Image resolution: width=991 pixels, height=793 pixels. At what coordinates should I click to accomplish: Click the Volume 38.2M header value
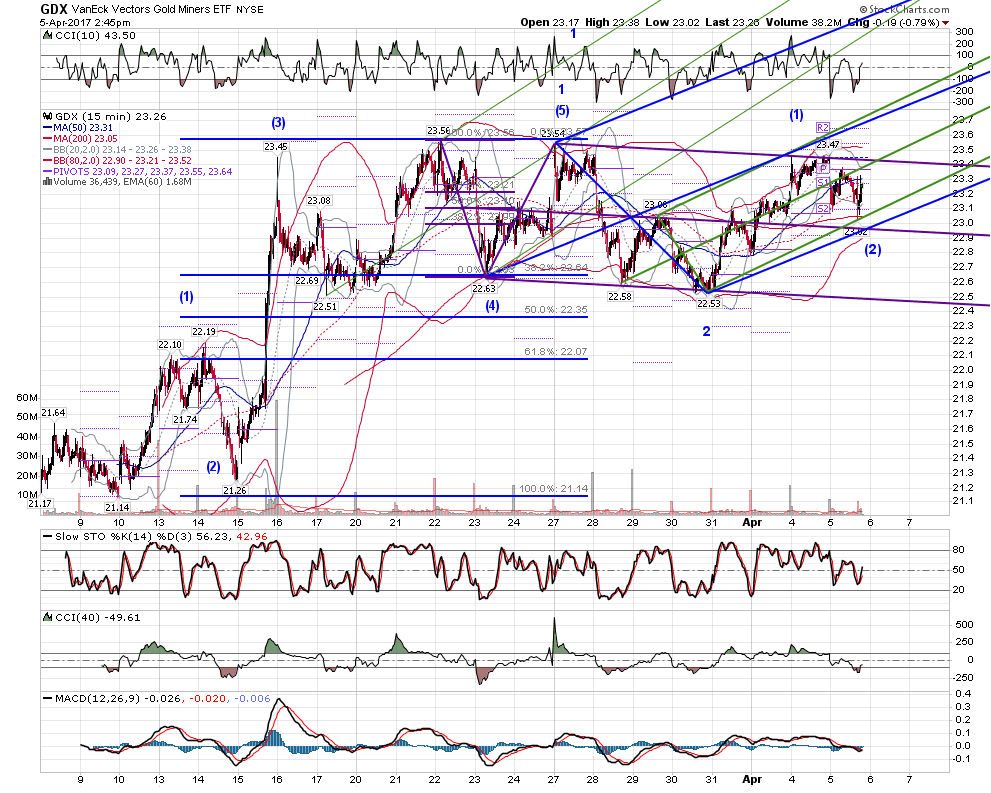click(804, 22)
